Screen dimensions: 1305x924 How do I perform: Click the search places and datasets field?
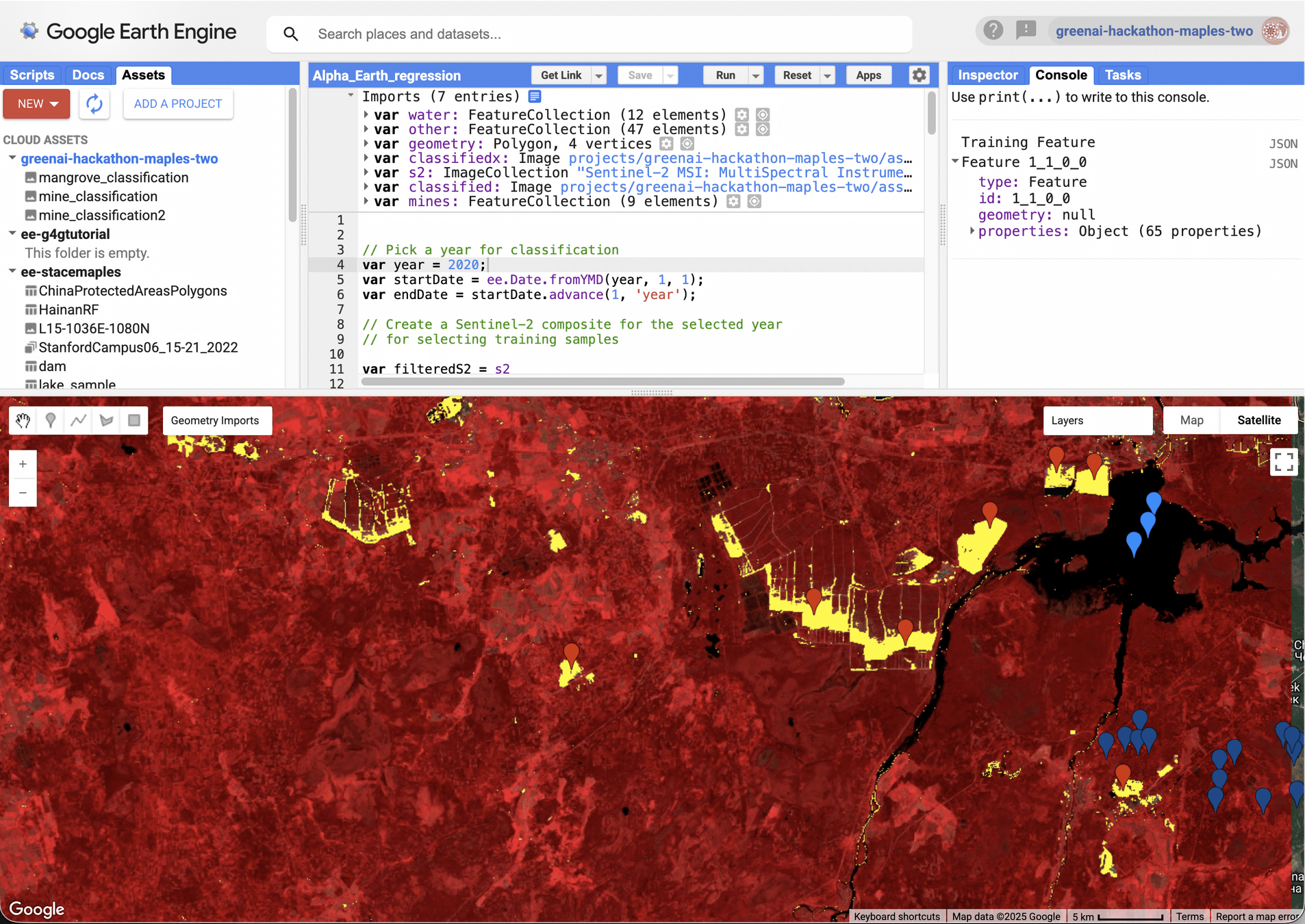(589, 34)
